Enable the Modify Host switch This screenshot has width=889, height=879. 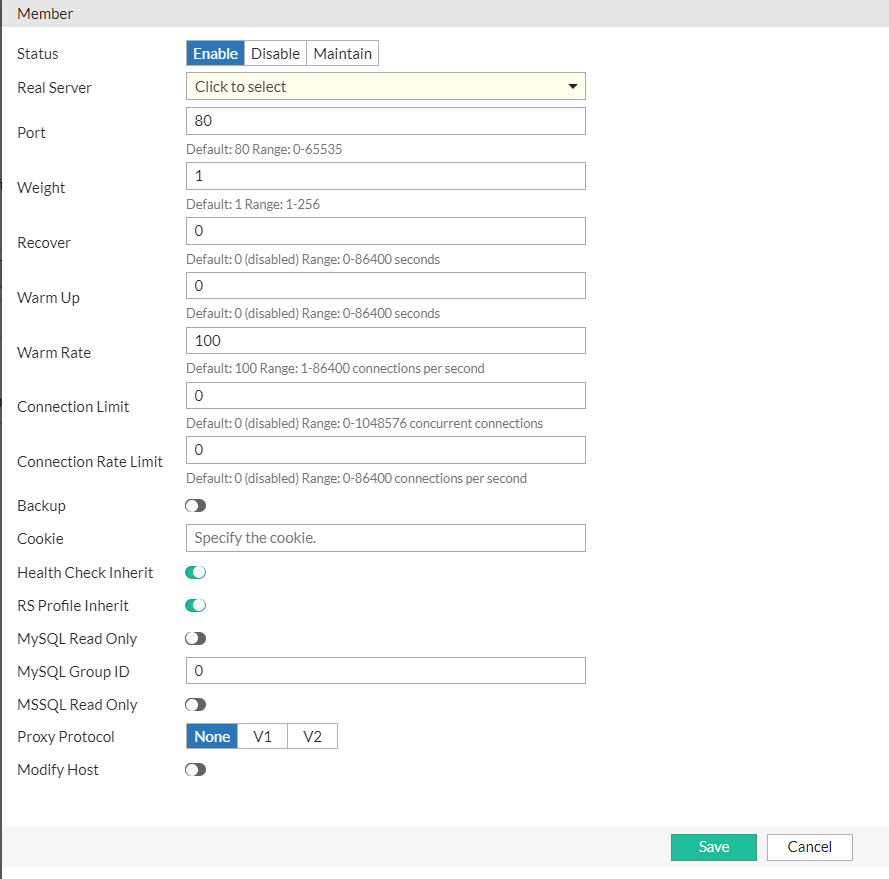[196, 770]
